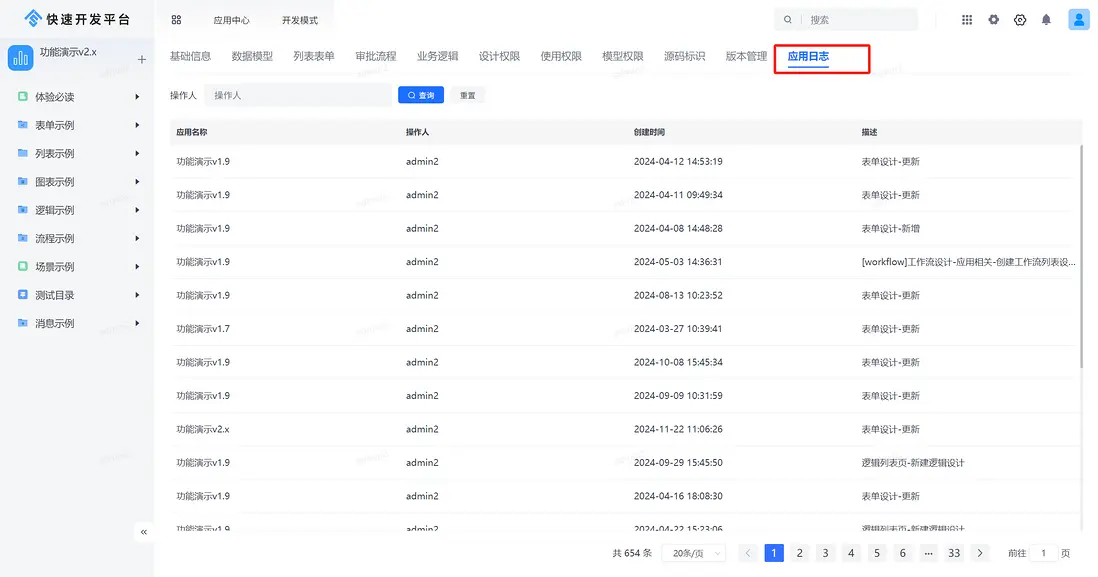Click the 使用权限 tab
Viewport: 1098px width, 577px height.
[x=561, y=56]
